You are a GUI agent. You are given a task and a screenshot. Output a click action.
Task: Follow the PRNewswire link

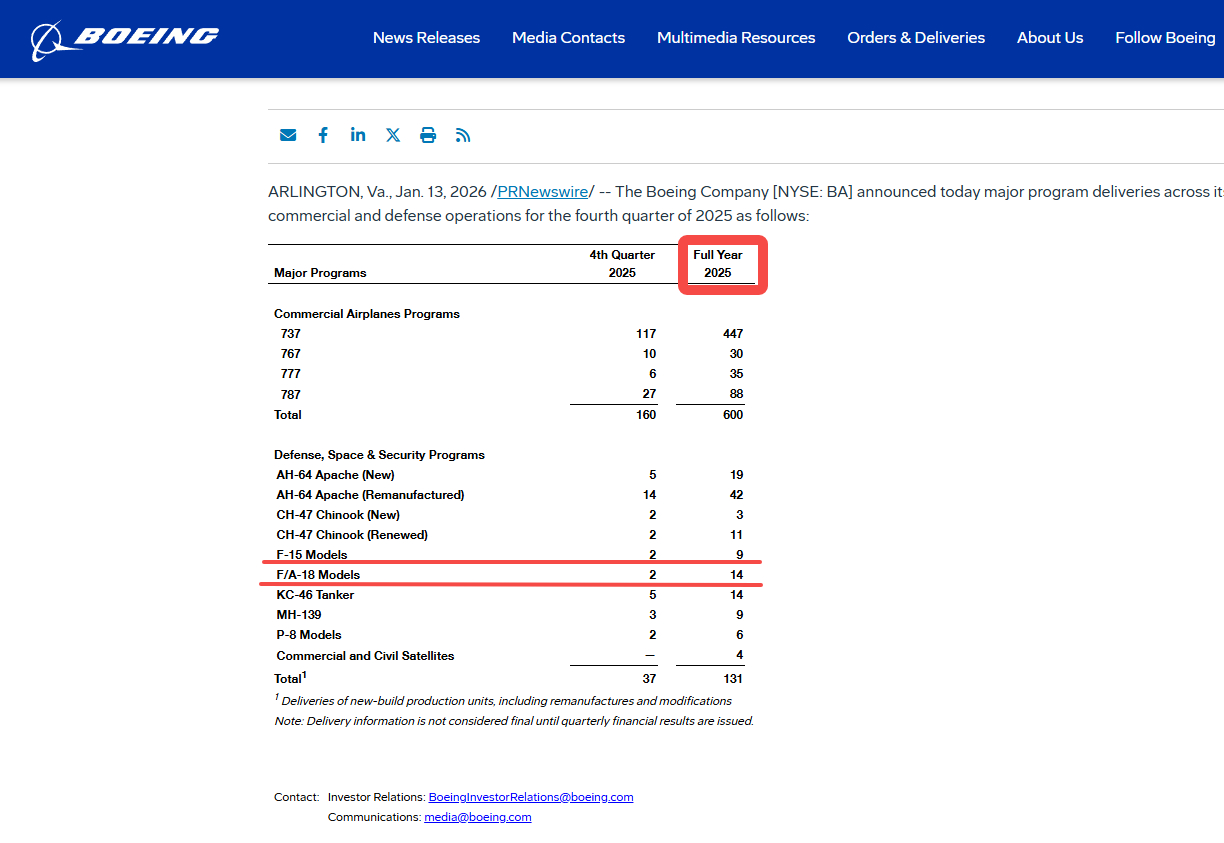point(542,192)
